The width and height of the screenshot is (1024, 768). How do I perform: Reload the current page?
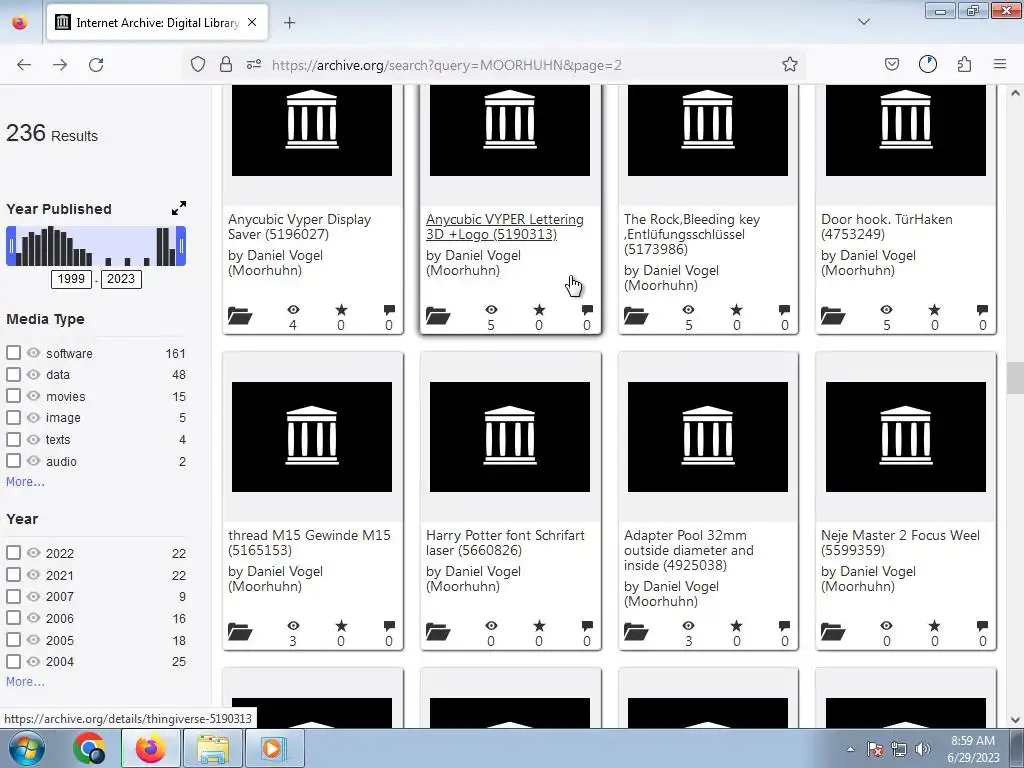click(96, 65)
